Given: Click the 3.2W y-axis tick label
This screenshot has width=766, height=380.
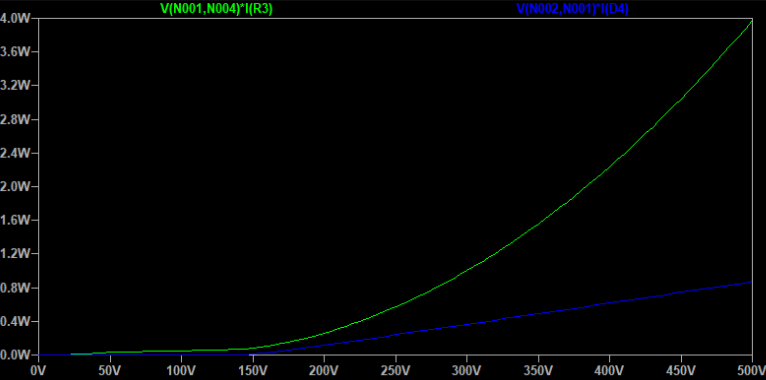Looking at the screenshot, I should (x=16, y=85).
